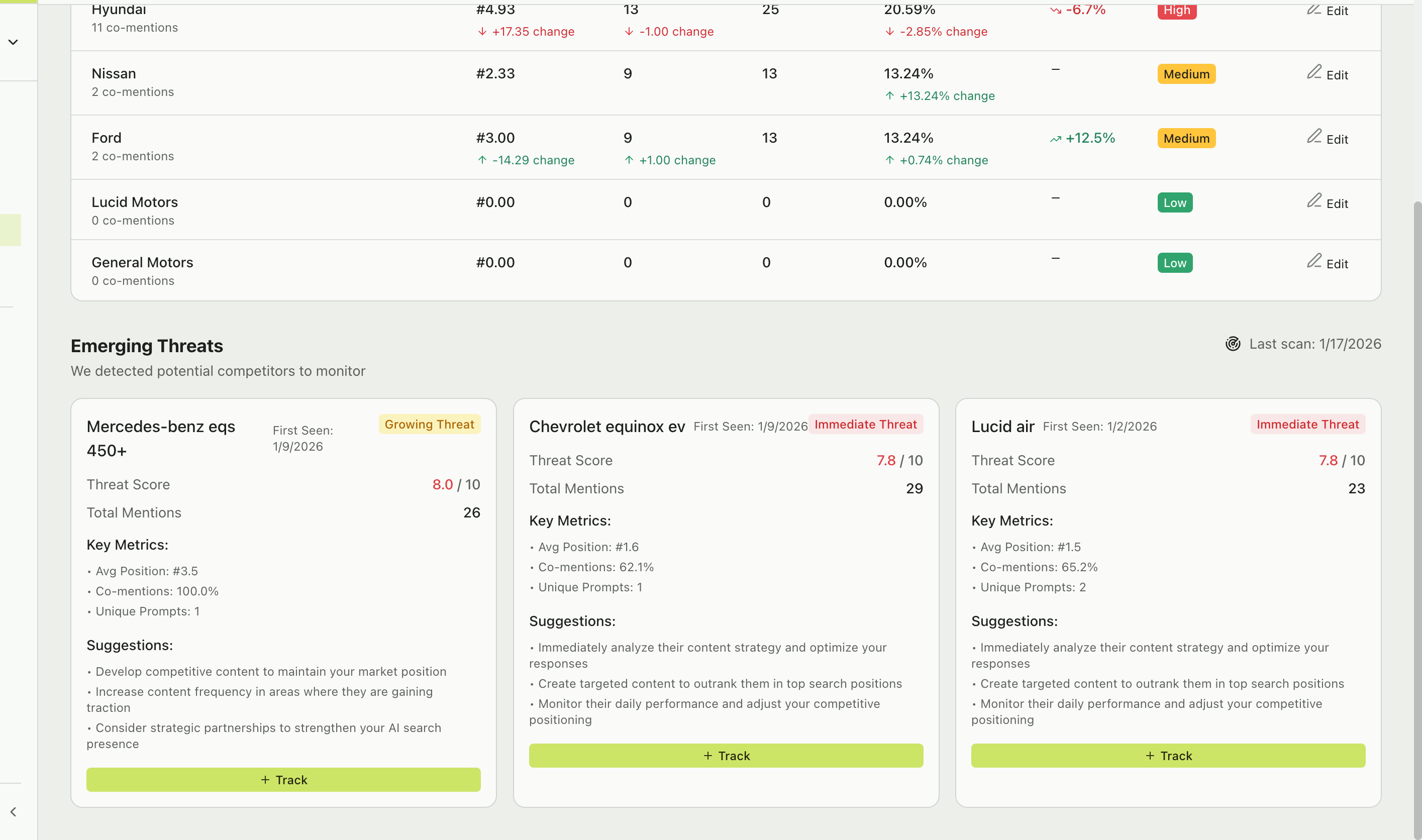Collapse the sidebar using the left chevron
This screenshot has height=840, width=1422.
point(13,812)
